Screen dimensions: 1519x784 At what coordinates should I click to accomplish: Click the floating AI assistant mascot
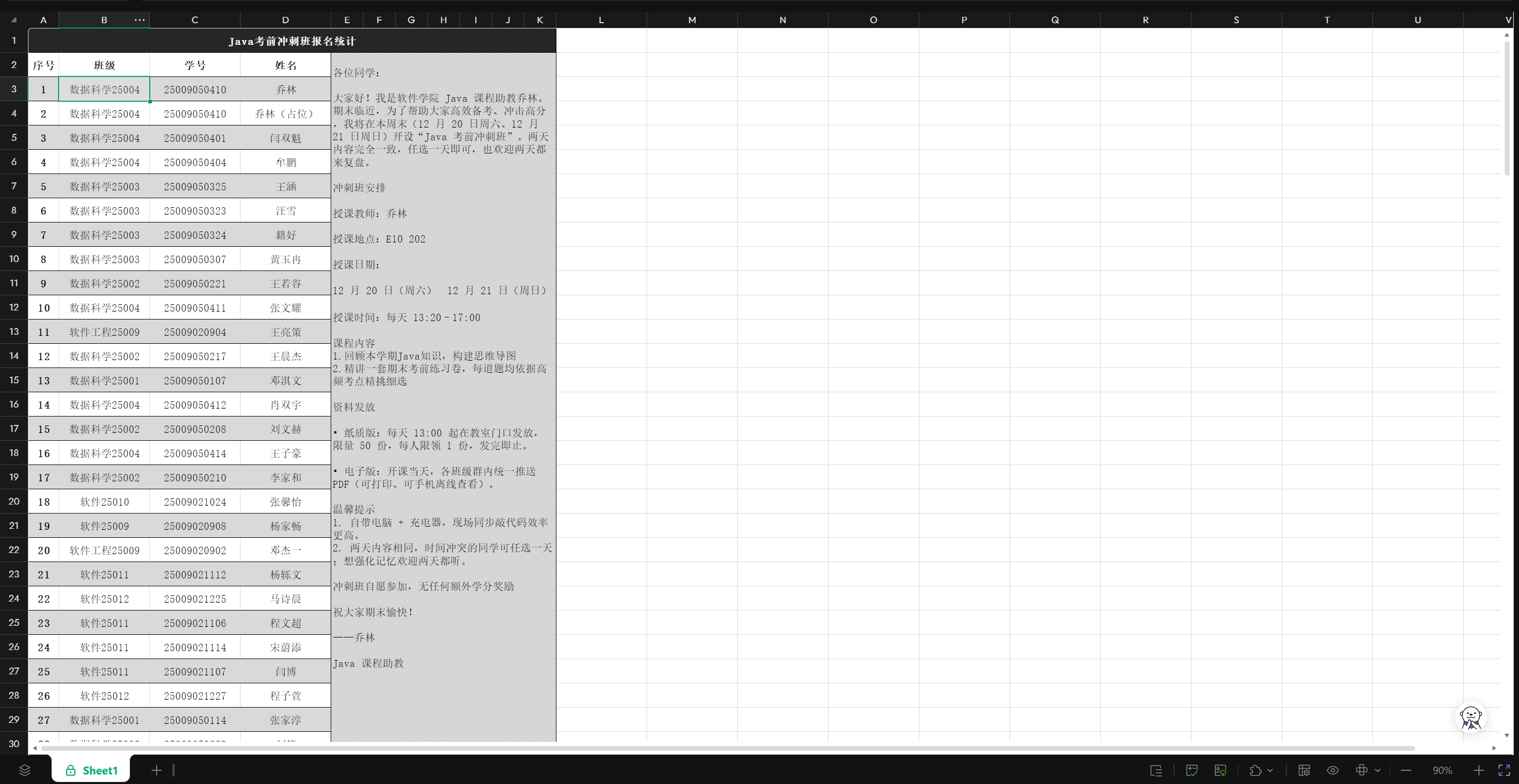(1470, 718)
